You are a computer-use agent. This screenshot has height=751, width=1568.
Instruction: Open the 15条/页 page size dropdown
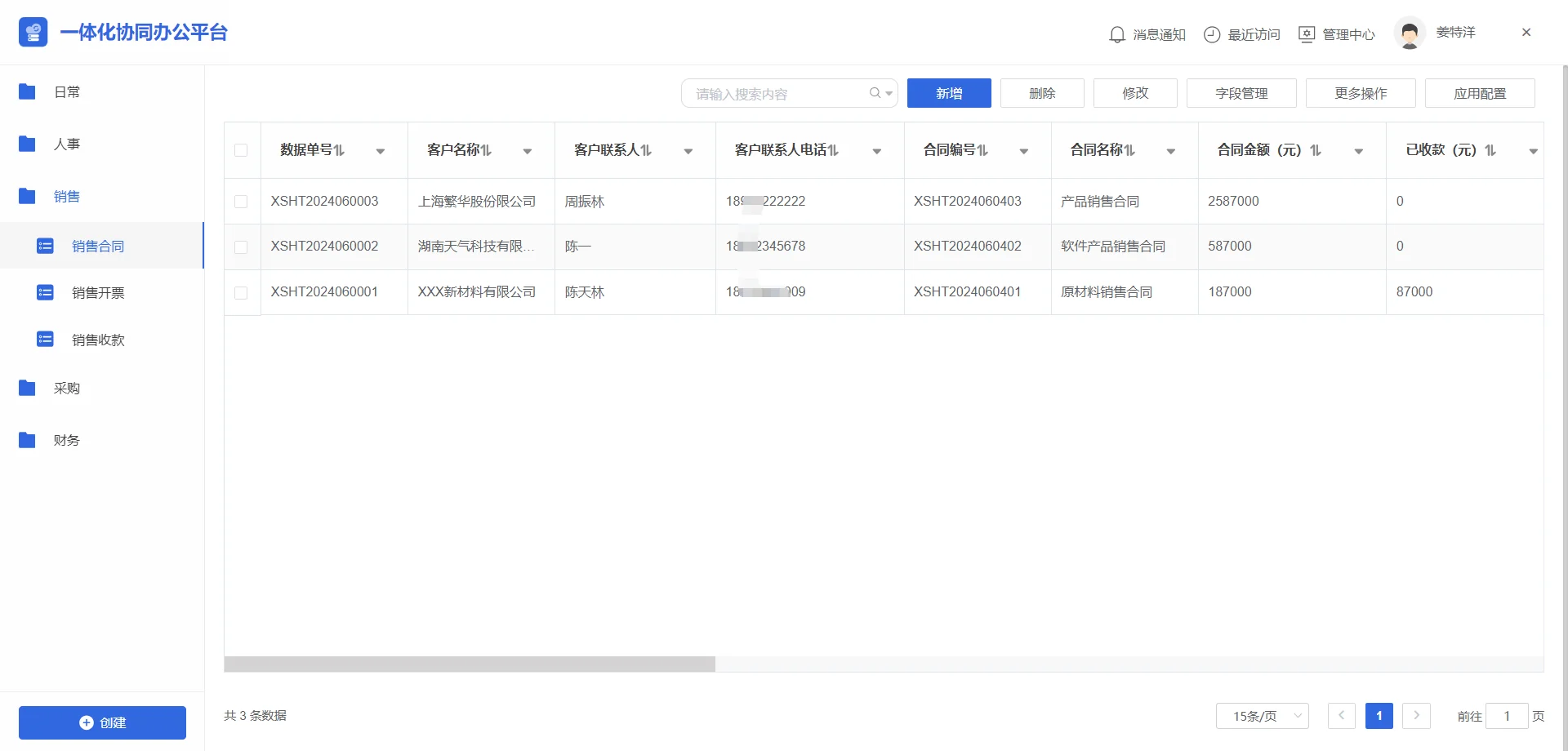[x=1263, y=716]
